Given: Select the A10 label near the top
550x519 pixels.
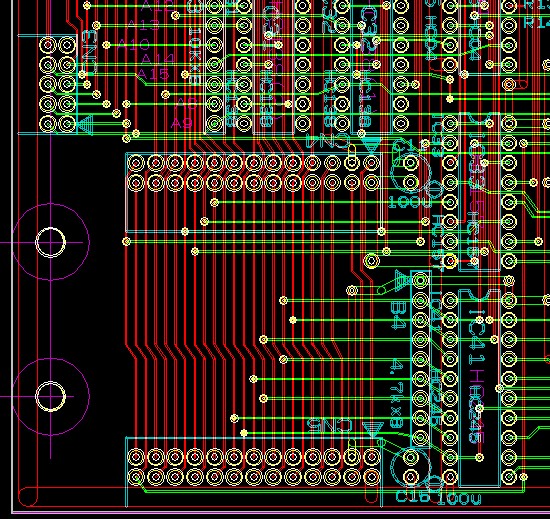Looking at the screenshot, I should point(133,45).
